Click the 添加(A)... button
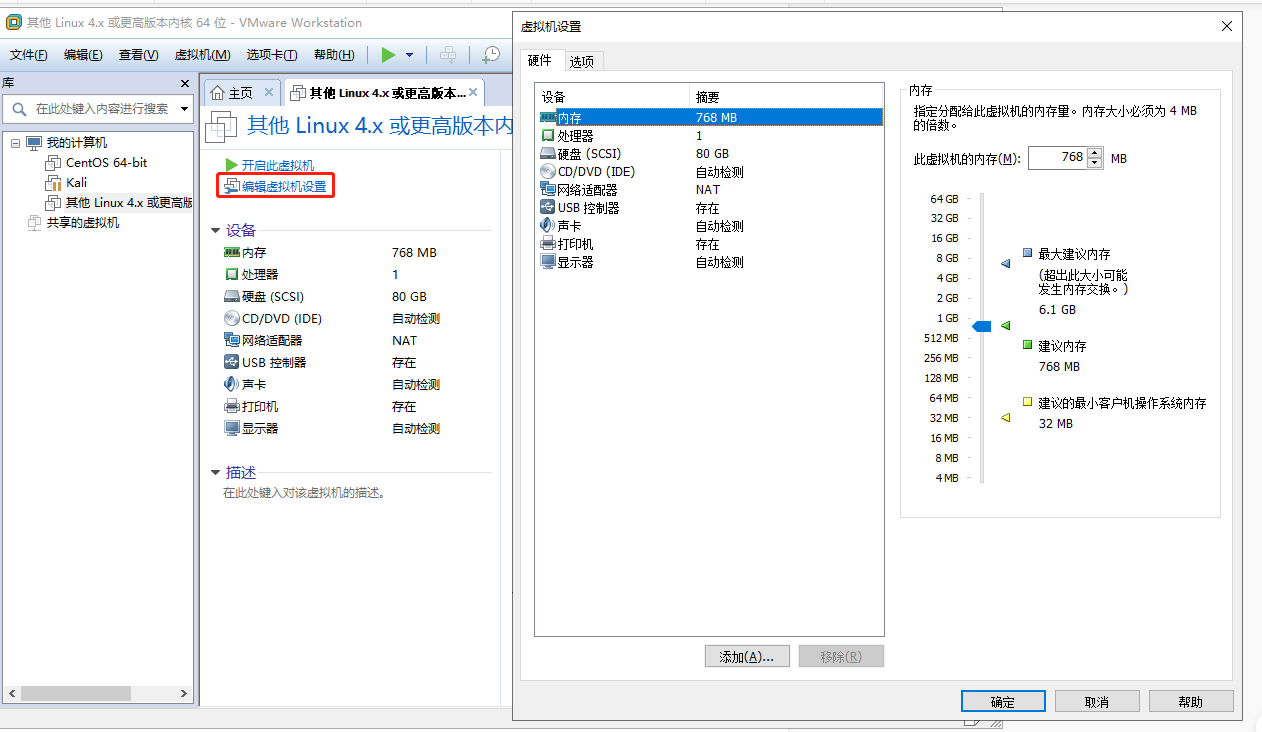 click(747, 656)
